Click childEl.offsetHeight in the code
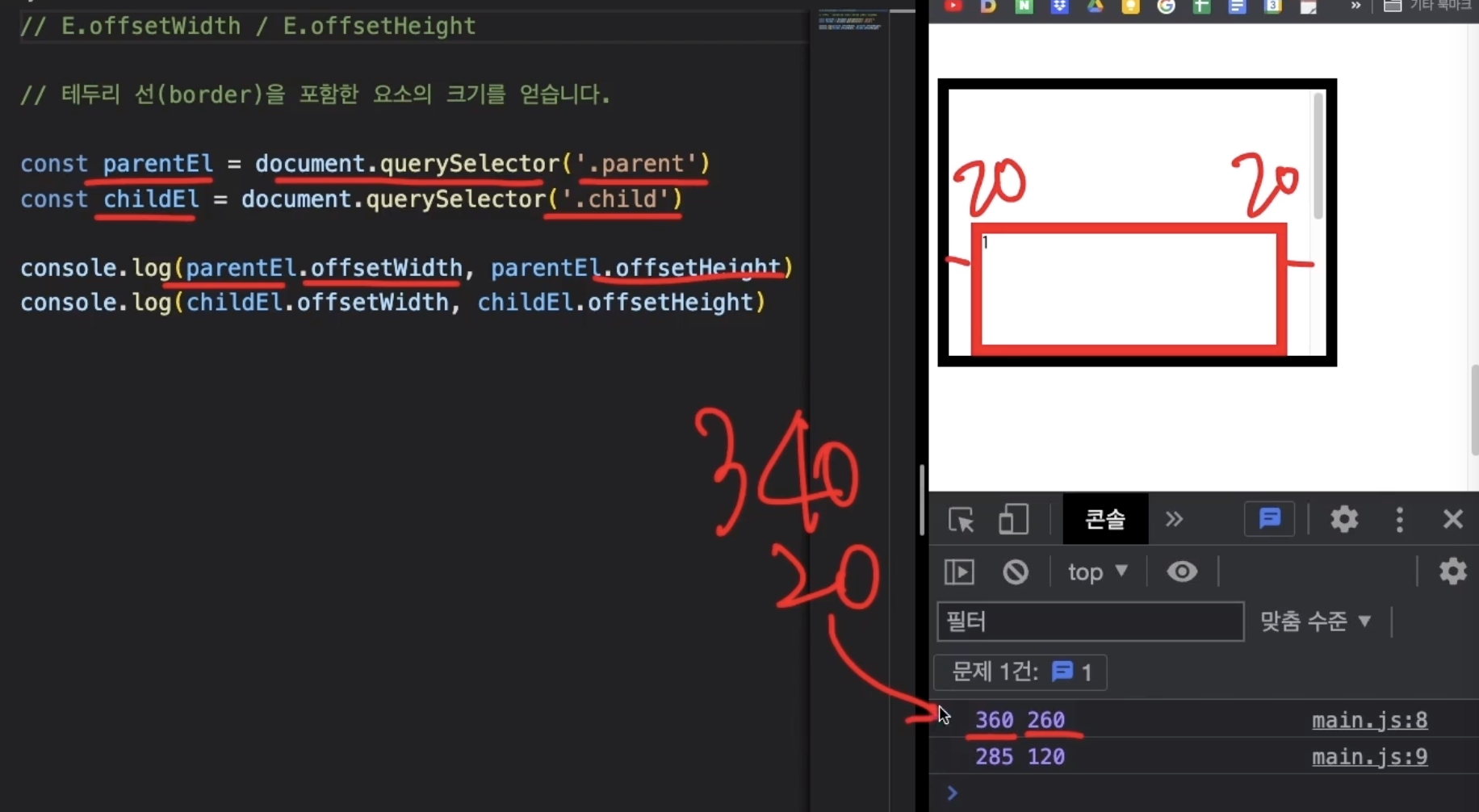Screen dimensions: 1479x812 point(615,303)
